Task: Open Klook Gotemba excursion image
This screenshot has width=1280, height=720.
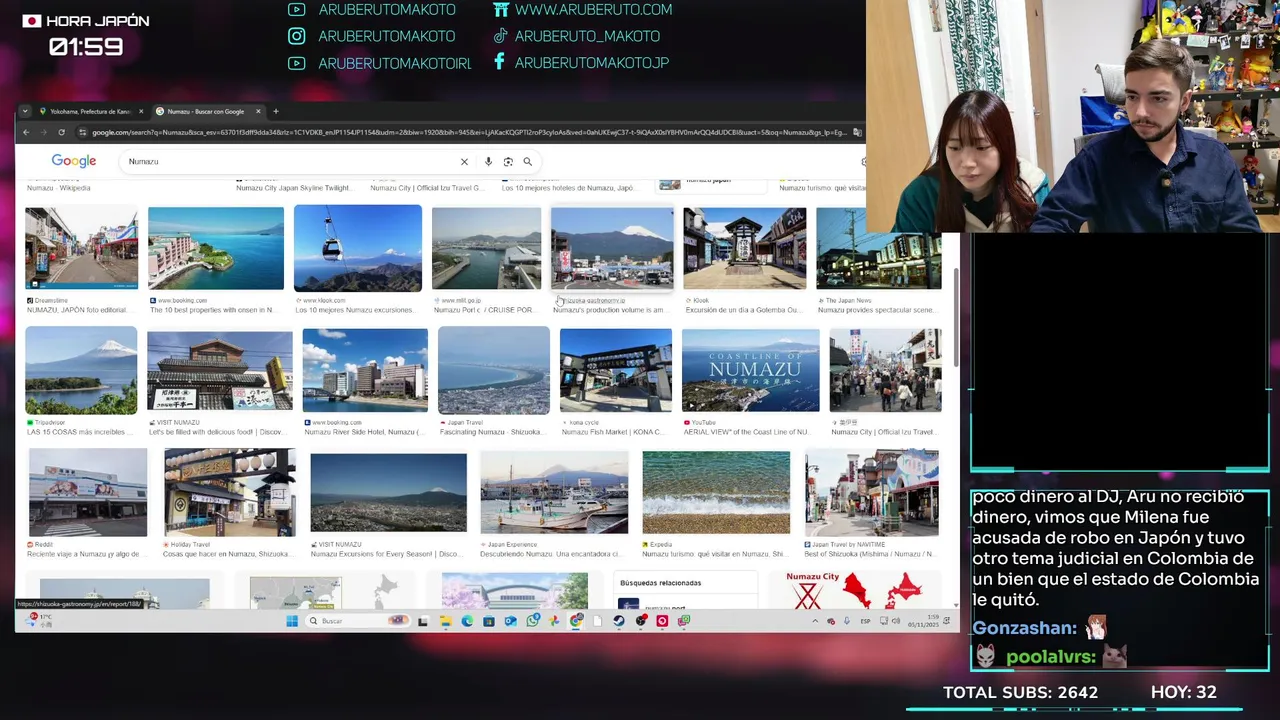Action: tap(745, 248)
